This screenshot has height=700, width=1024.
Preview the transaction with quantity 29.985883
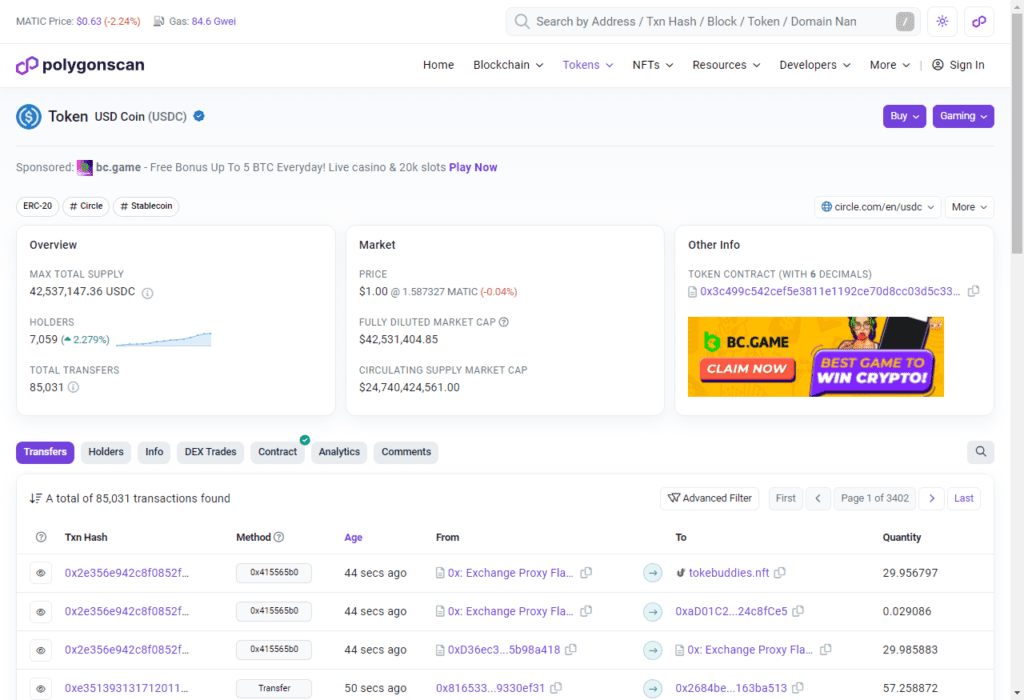pos(40,650)
